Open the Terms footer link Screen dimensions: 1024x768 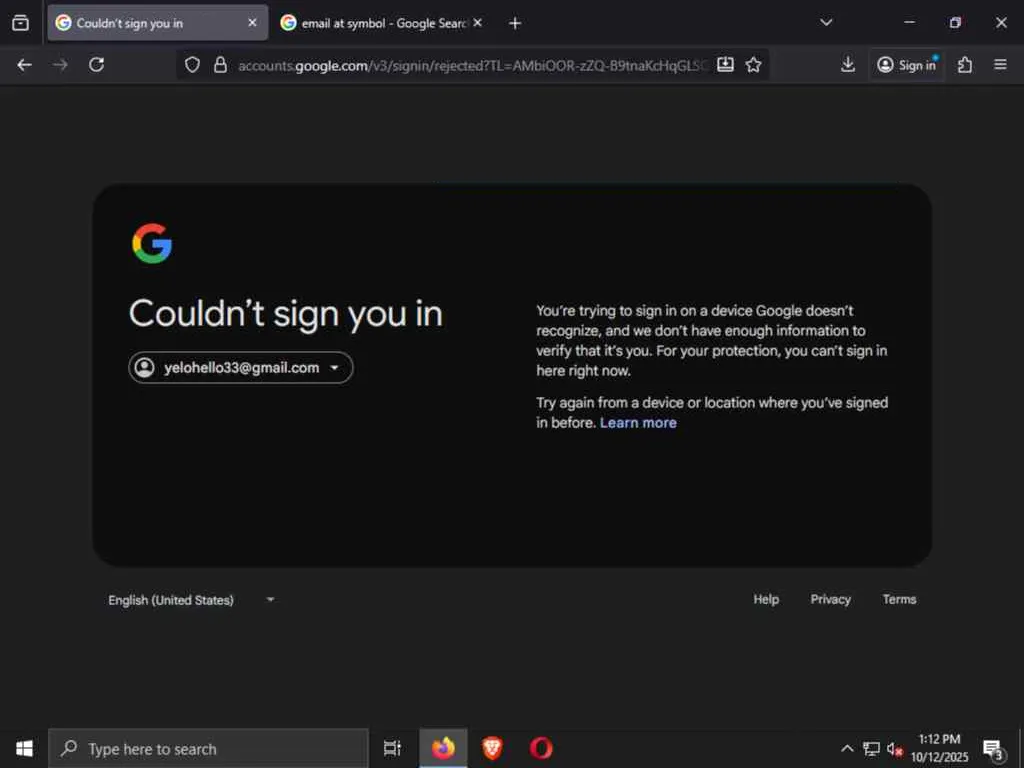(x=899, y=600)
